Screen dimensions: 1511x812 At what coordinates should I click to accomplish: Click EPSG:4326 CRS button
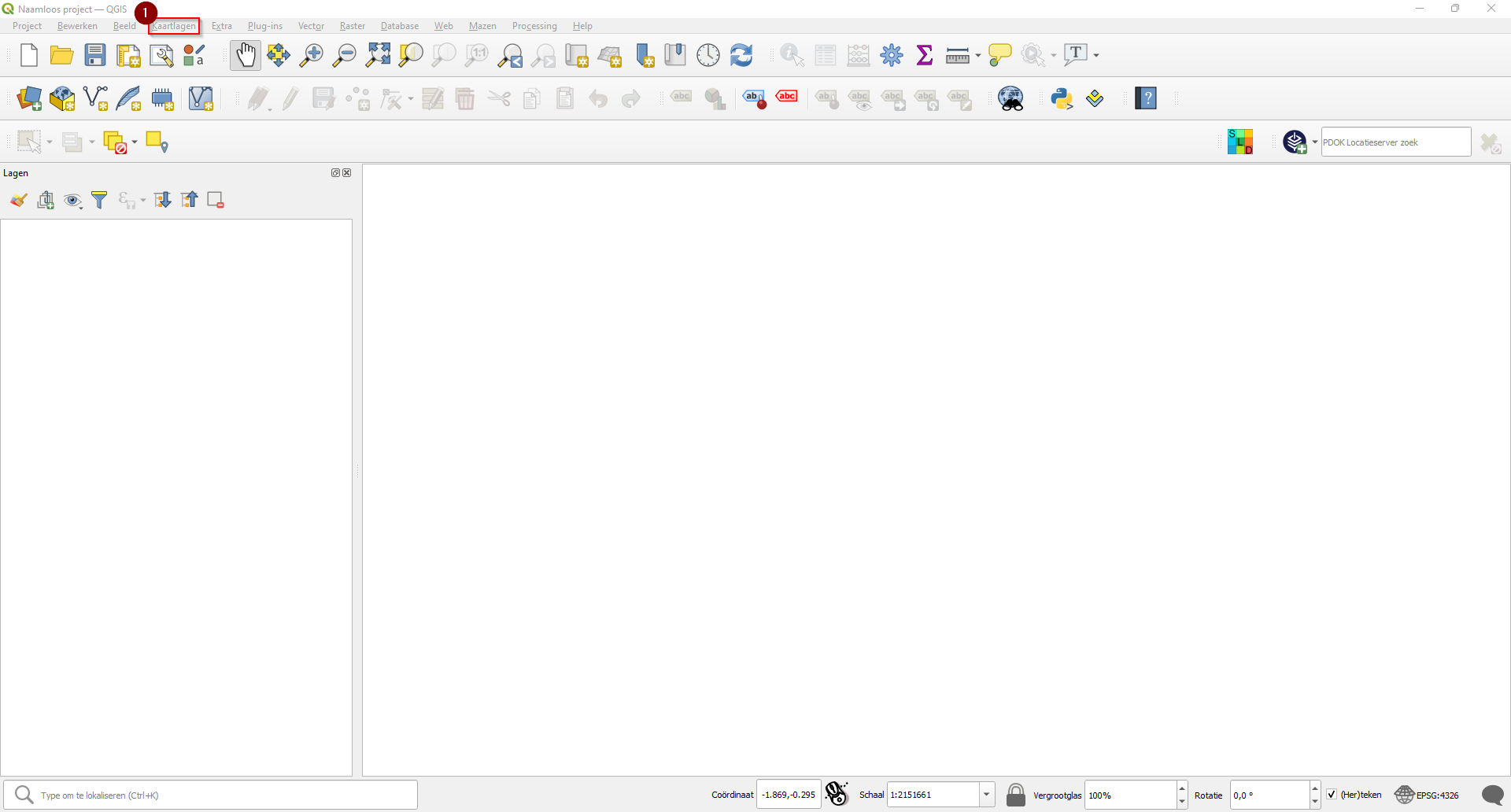[x=1428, y=795]
